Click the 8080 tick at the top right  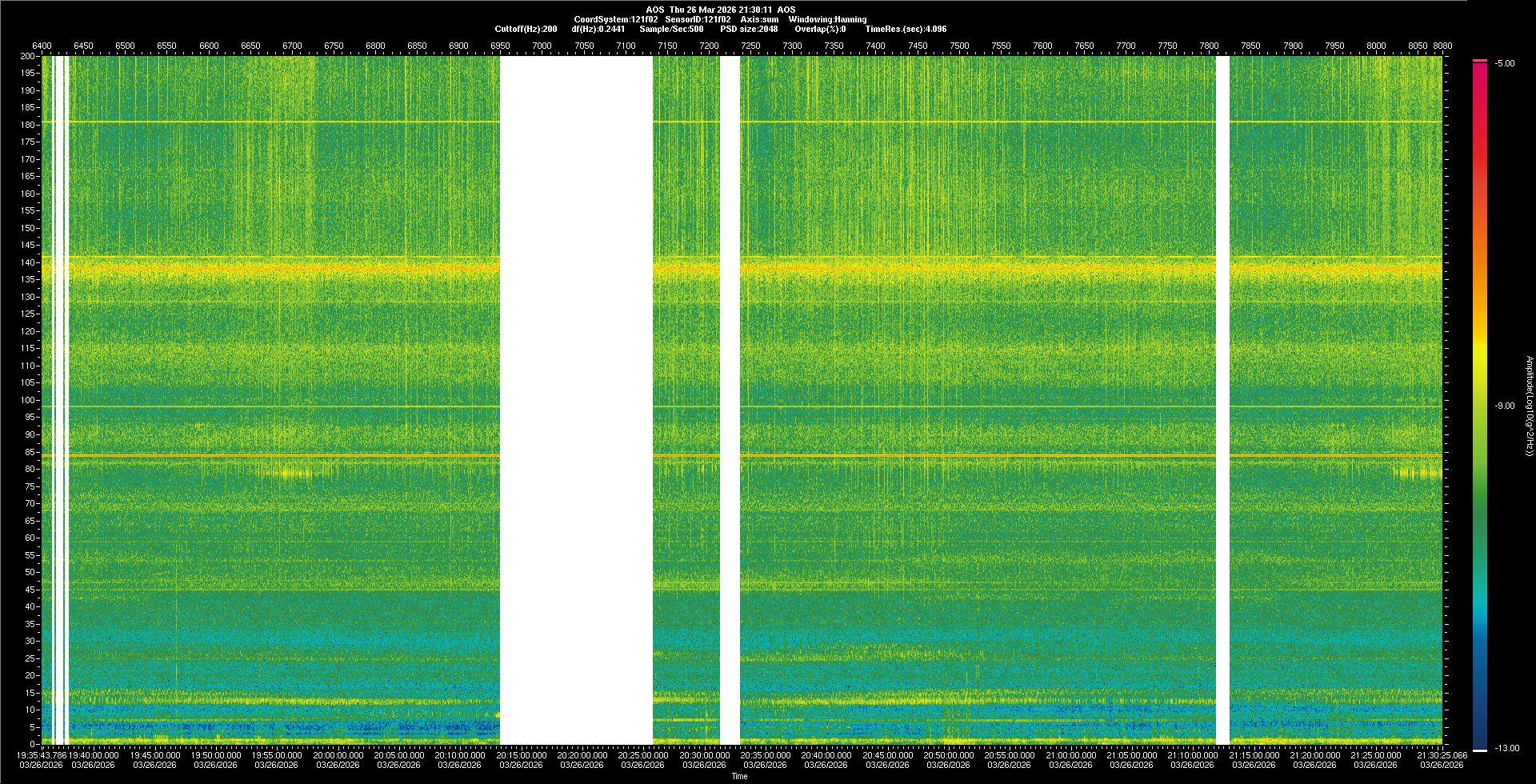pyautogui.click(x=1442, y=46)
